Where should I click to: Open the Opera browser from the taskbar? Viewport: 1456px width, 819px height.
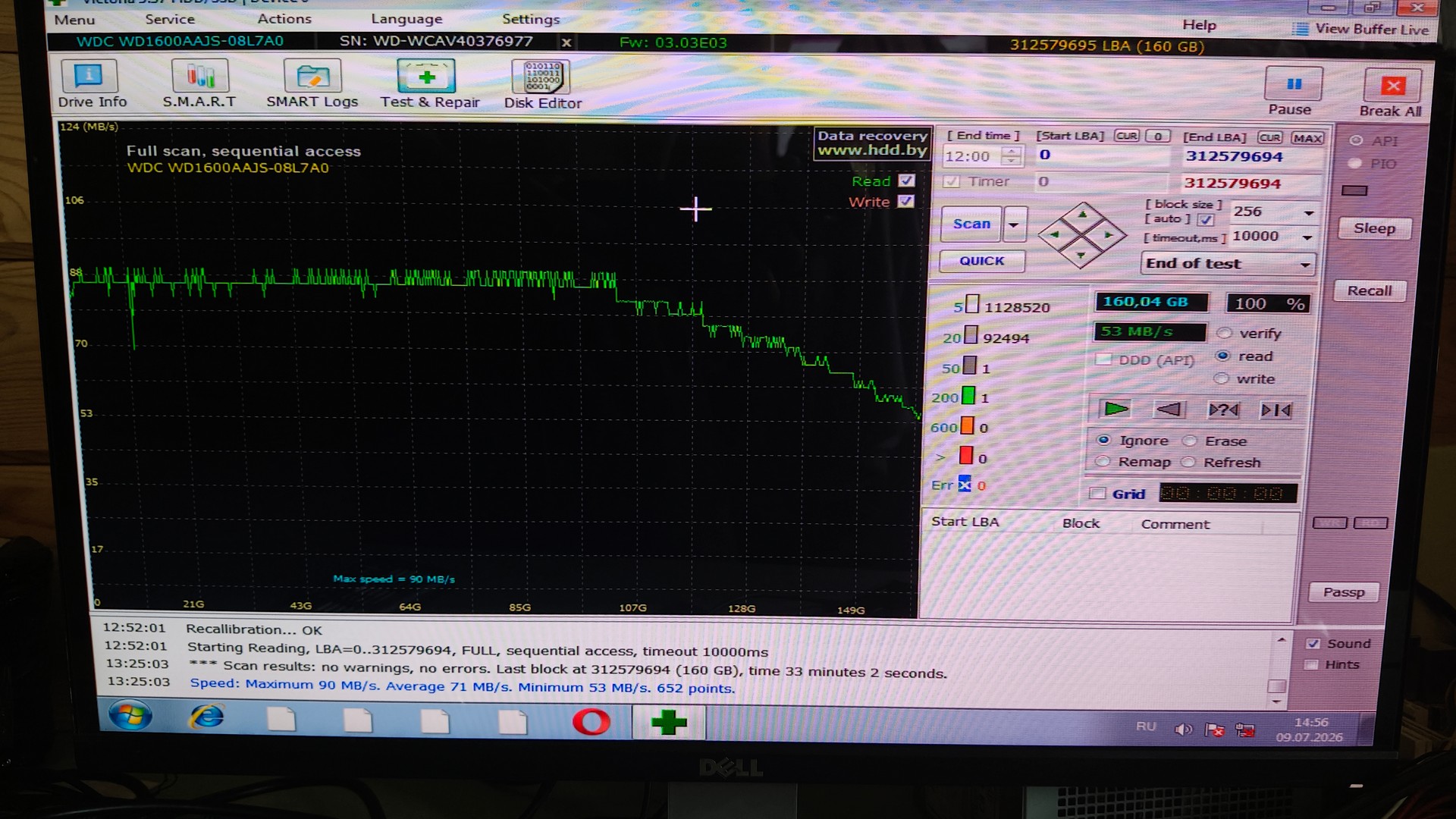[x=591, y=721]
